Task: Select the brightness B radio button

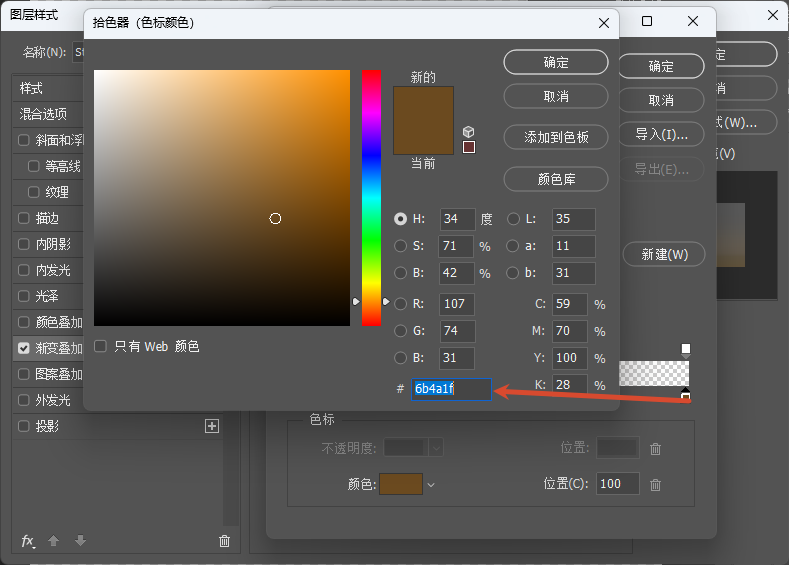Action: coord(401,273)
